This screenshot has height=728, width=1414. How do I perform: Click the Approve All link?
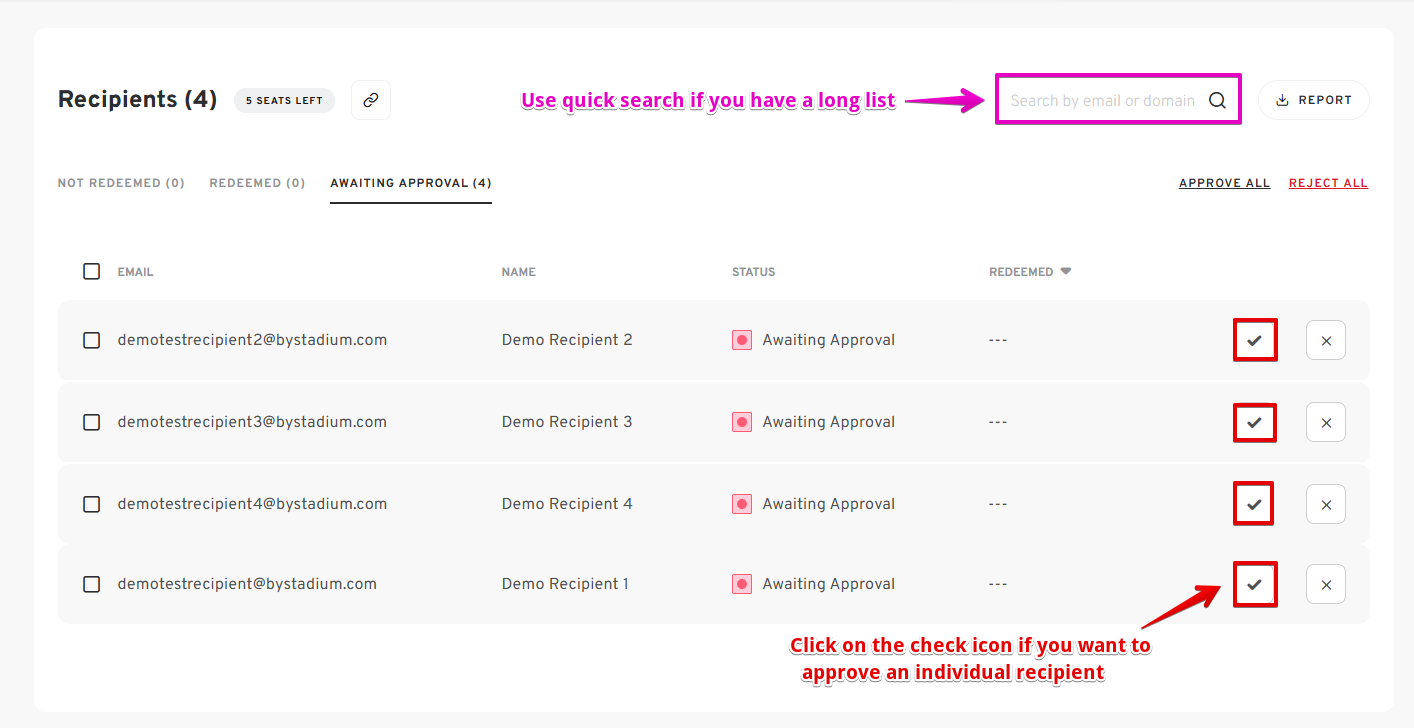pyautogui.click(x=1224, y=183)
